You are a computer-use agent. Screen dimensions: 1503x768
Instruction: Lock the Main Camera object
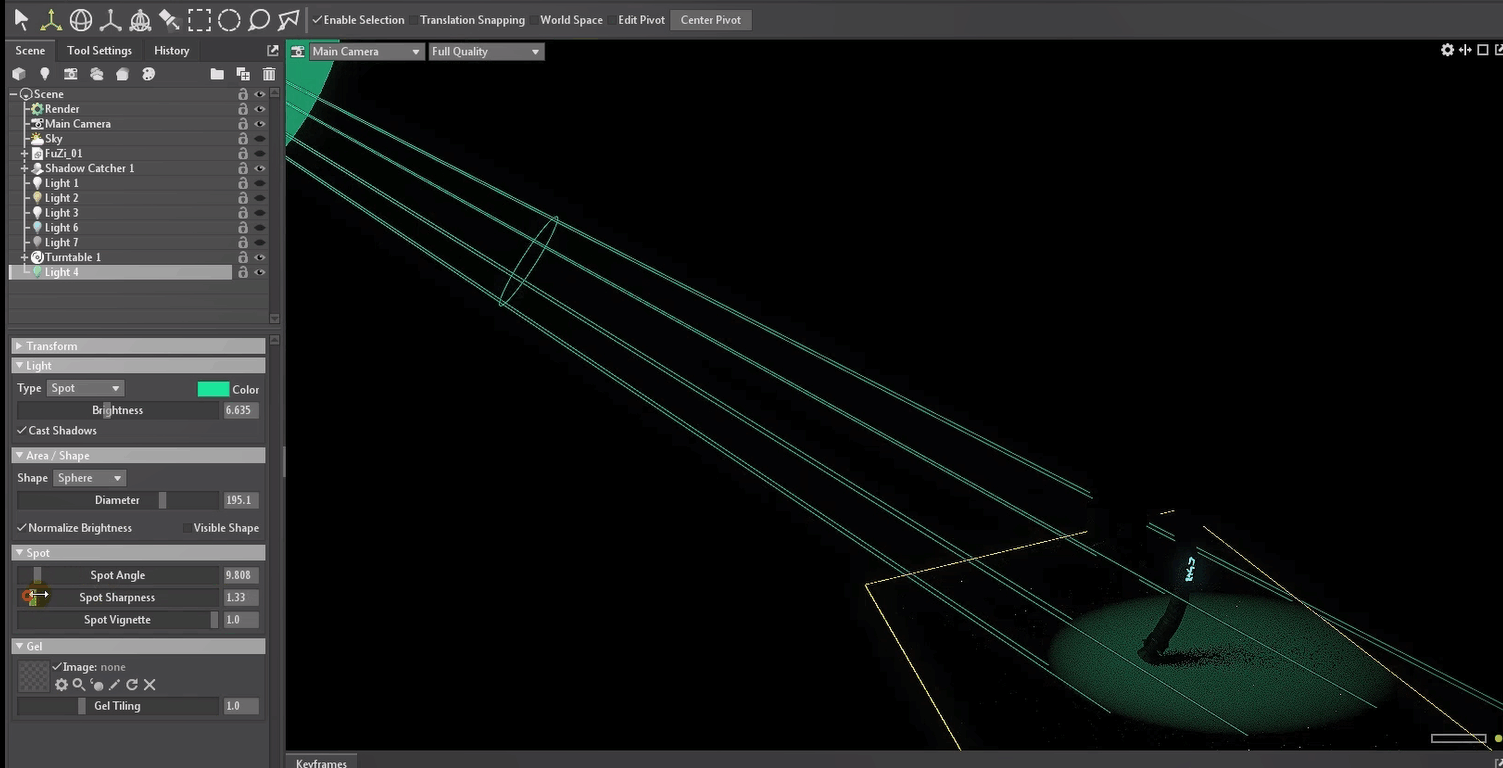(243, 124)
